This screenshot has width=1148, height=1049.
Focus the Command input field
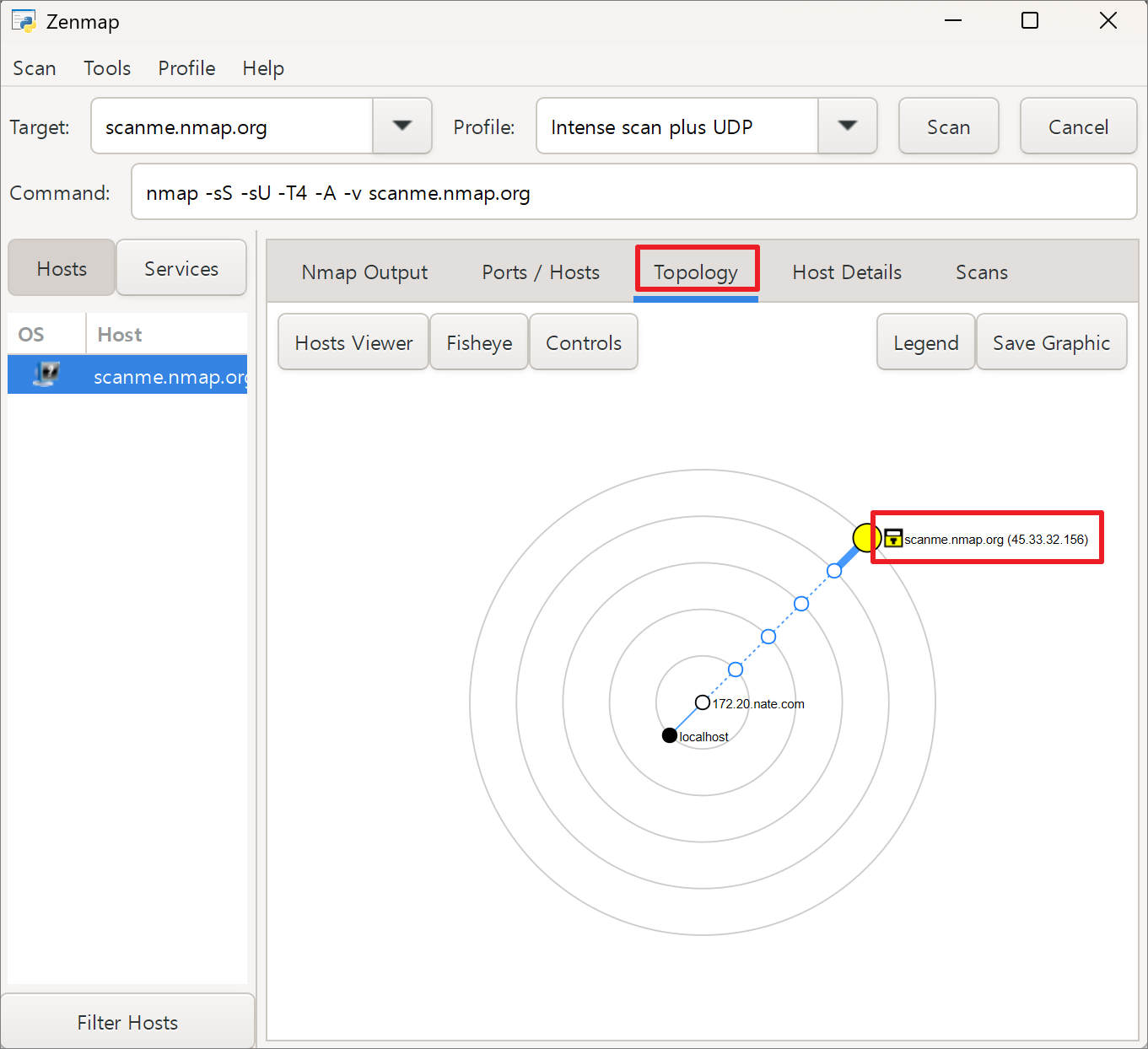(633, 192)
